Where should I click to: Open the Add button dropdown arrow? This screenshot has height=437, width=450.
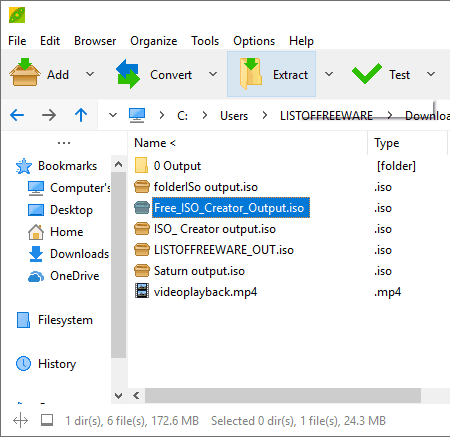pyautogui.click(x=90, y=74)
